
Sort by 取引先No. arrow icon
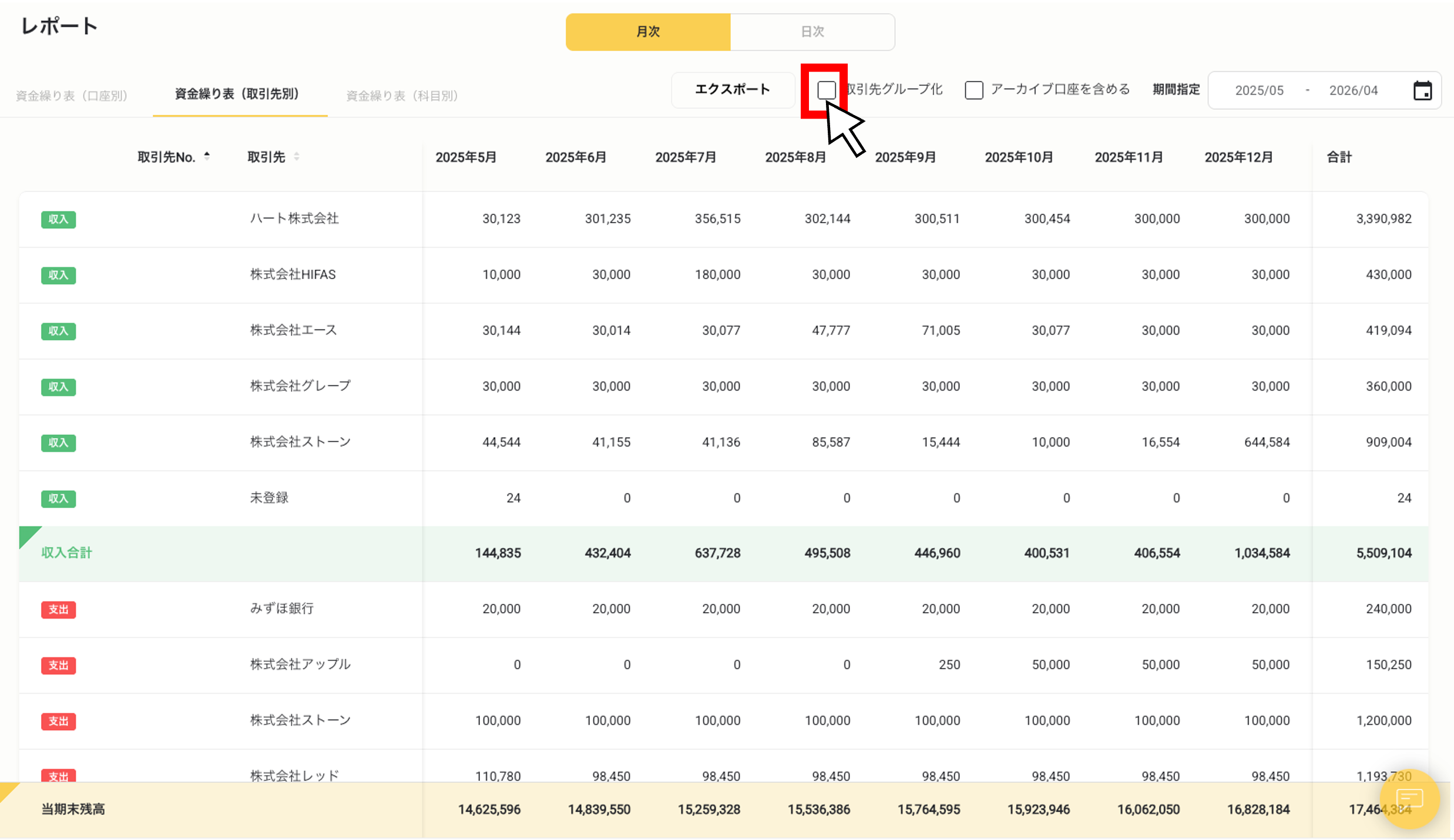207,156
